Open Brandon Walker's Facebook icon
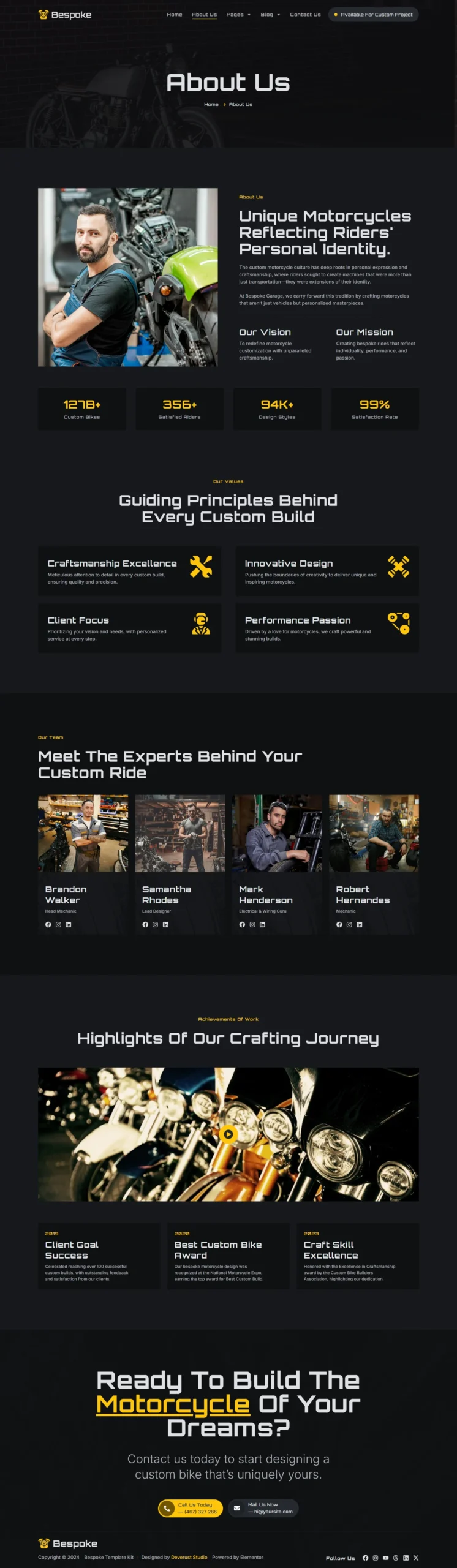The height and width of the screenshot is (1568, 457). (x=48, y=925)
